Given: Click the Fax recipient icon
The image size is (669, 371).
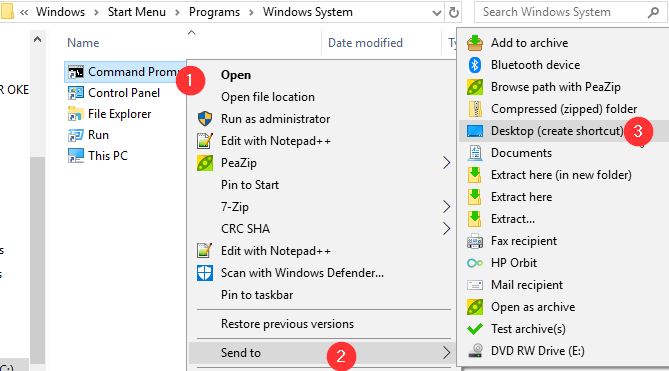Looking at the screenshot, I should click(475, 241).
